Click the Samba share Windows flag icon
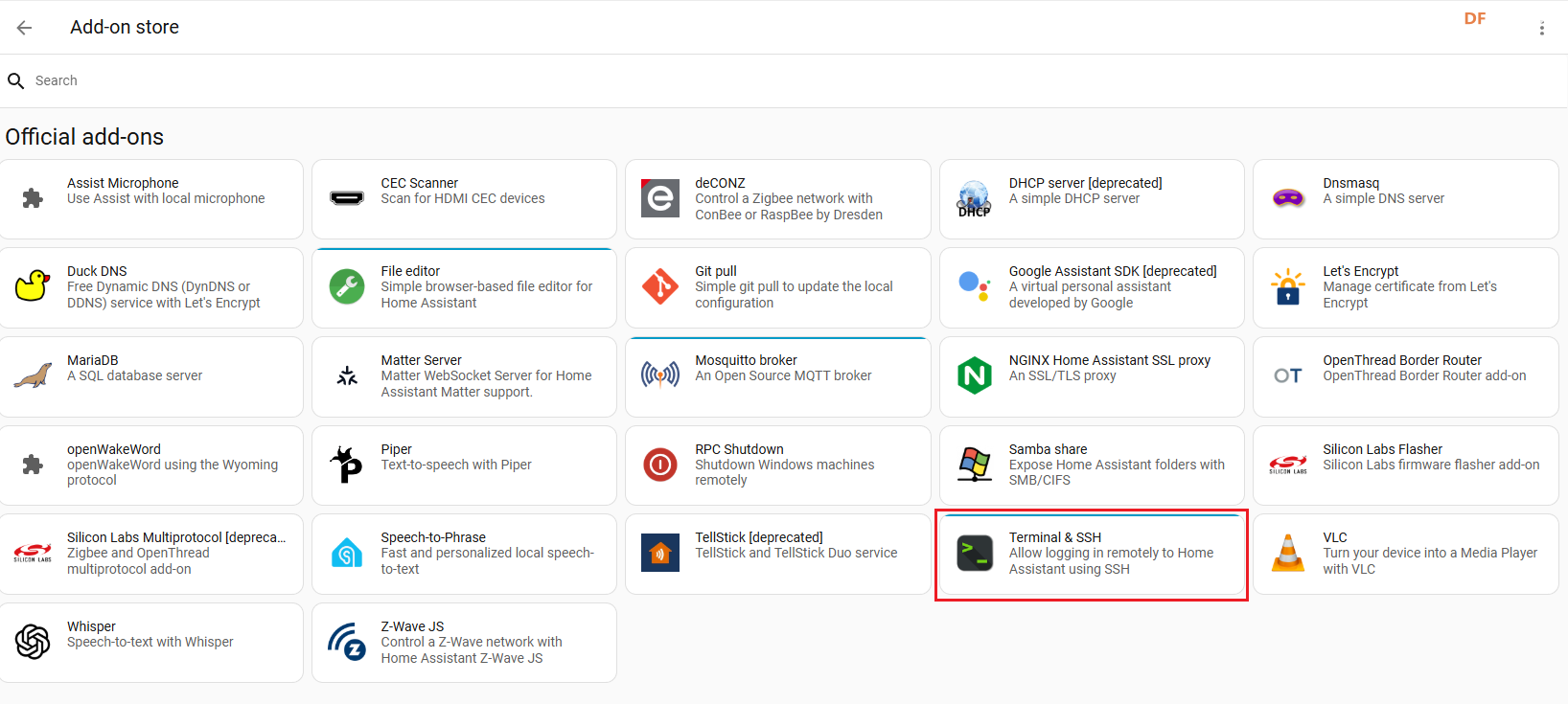Screen dimensions: 1568x704 point(974,465)
